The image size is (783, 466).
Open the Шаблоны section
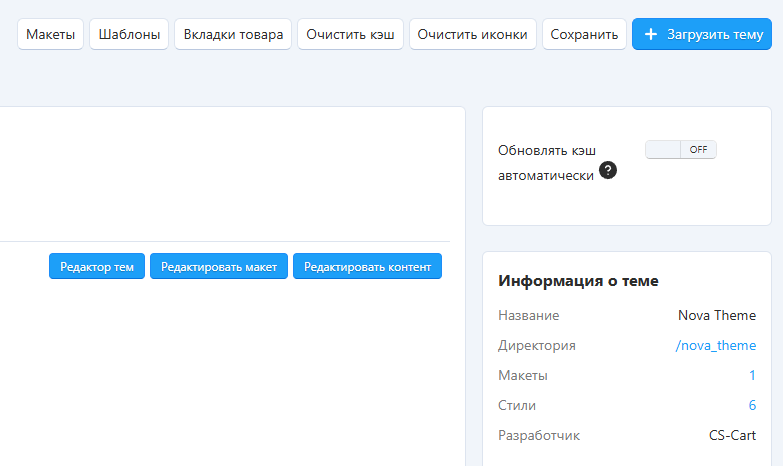pyautogui.click(x=129, y=34)
